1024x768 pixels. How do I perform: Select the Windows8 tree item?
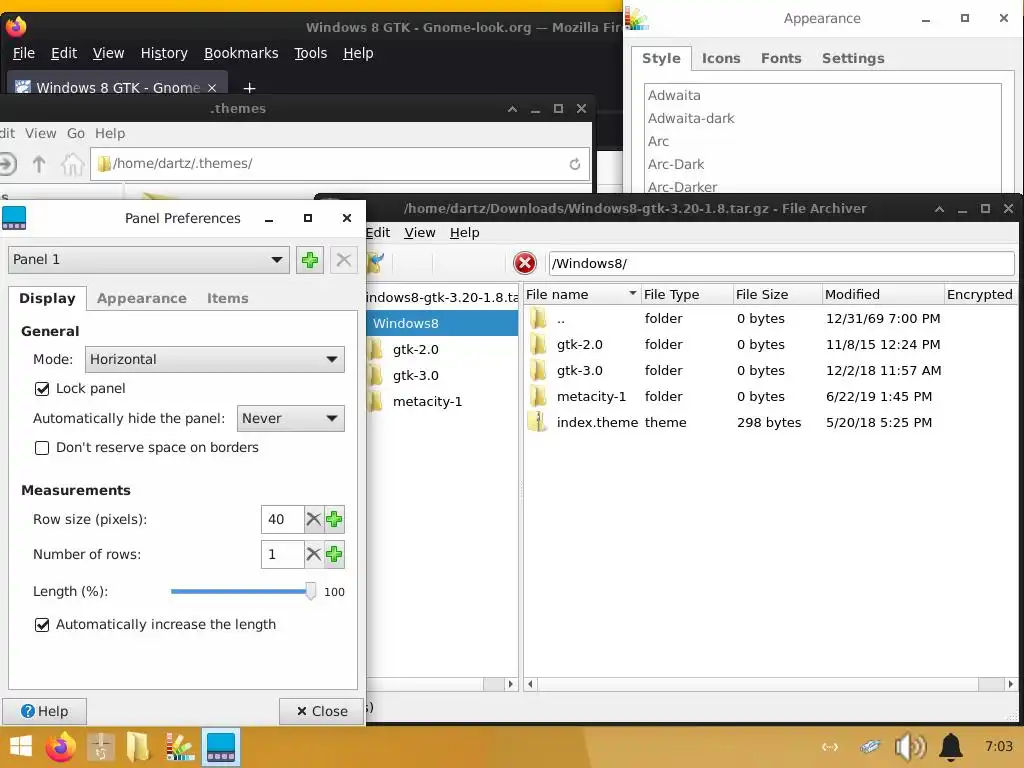pos(441,323)
